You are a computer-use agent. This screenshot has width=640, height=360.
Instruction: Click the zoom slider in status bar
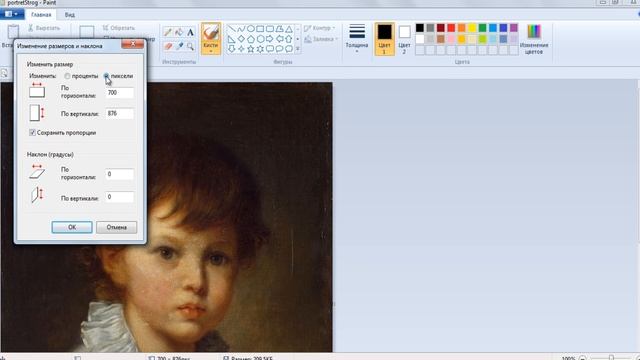point(611,358)
